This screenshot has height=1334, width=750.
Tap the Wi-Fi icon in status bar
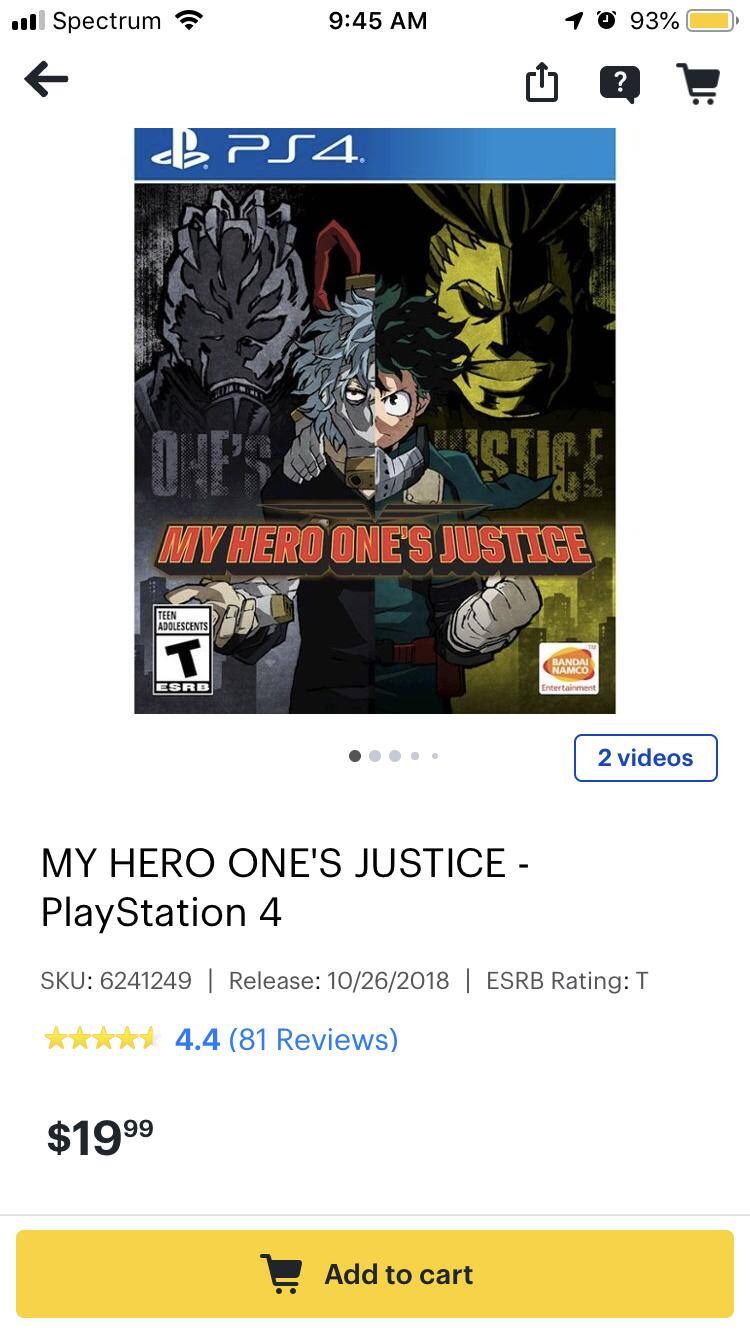[x=188, y=20]
